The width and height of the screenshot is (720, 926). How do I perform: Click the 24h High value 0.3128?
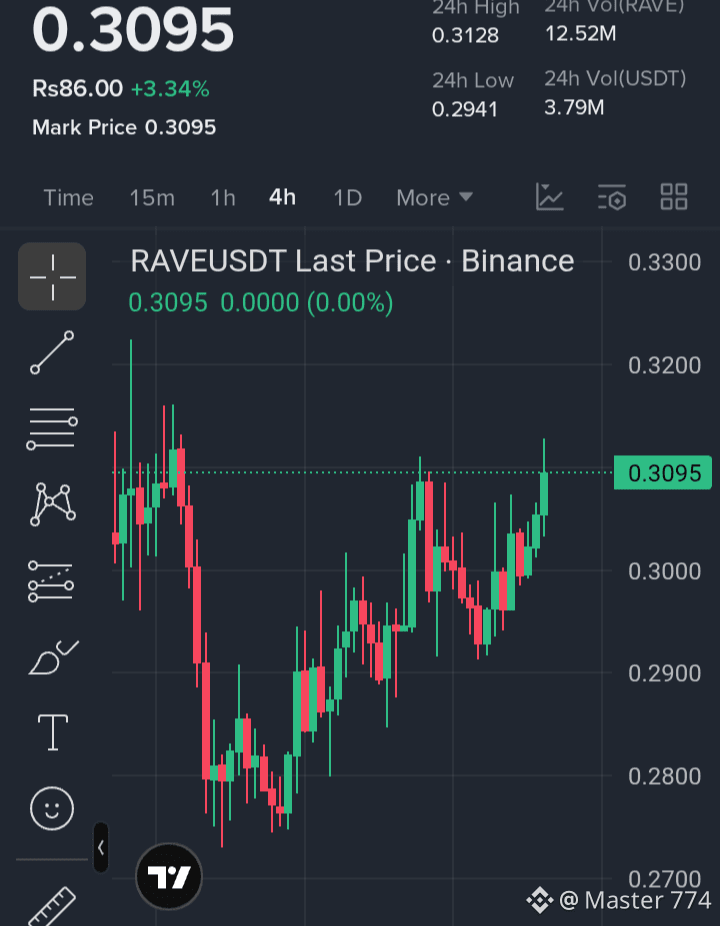click(x=465, y=35)
